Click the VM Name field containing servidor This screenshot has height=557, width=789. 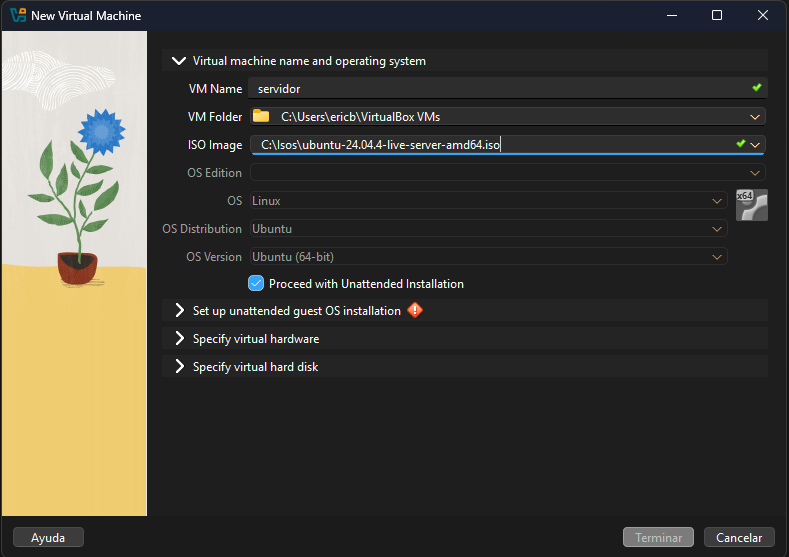click(x=508, y=89)
